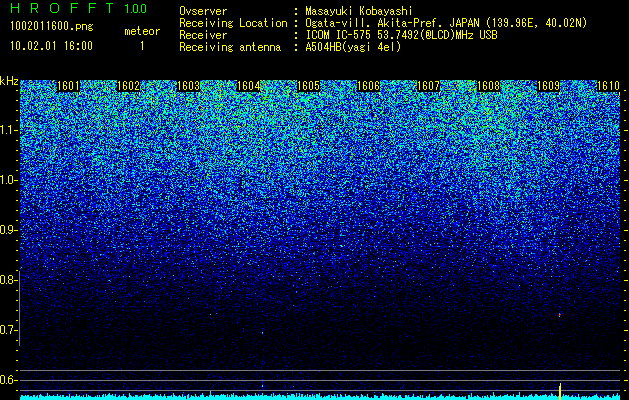
Task: Click the 1608 time marker
Action: click(x=489, y=86)
